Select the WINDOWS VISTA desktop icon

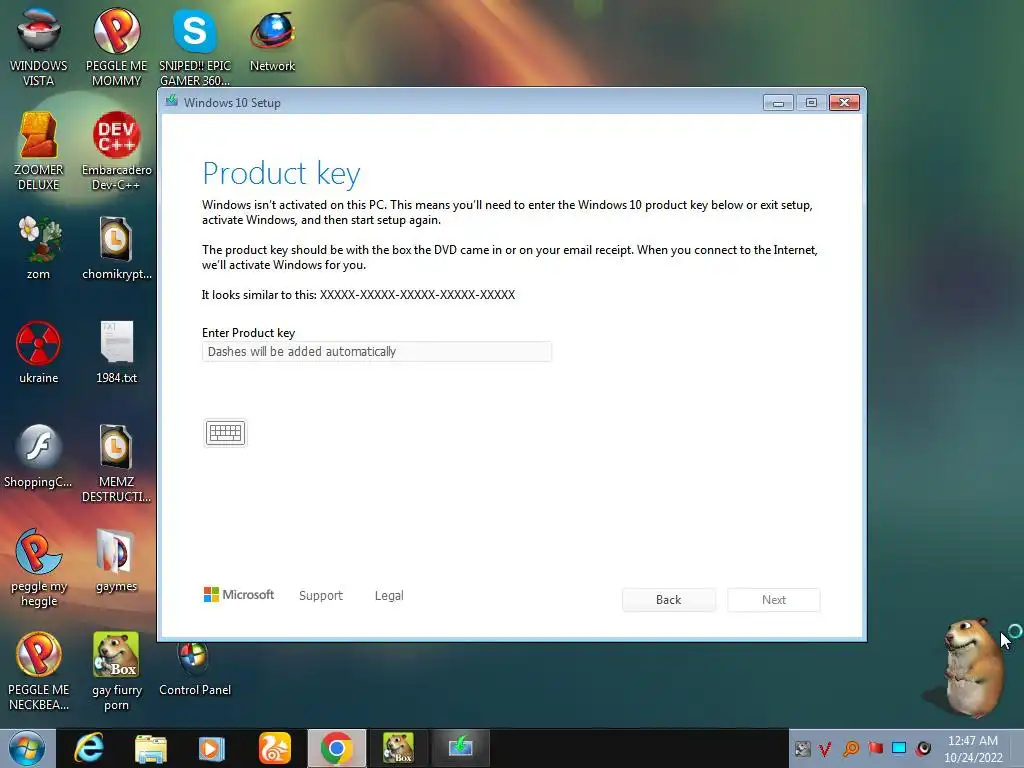pos(39,47)
